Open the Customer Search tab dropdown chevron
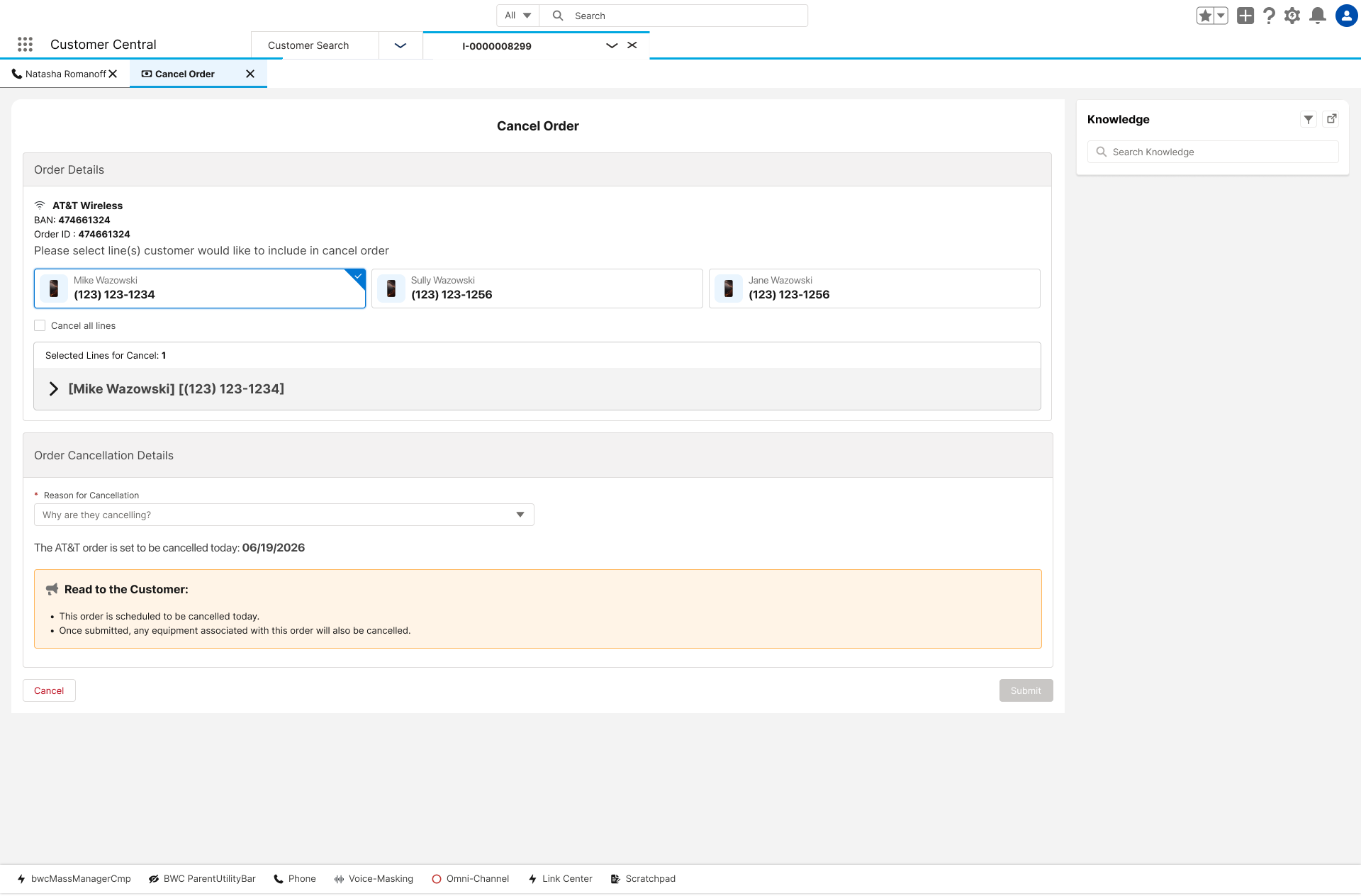Image resolution: width=1361 pixels, height=896 pixels. pyautogui.click(x=401, y=45)
